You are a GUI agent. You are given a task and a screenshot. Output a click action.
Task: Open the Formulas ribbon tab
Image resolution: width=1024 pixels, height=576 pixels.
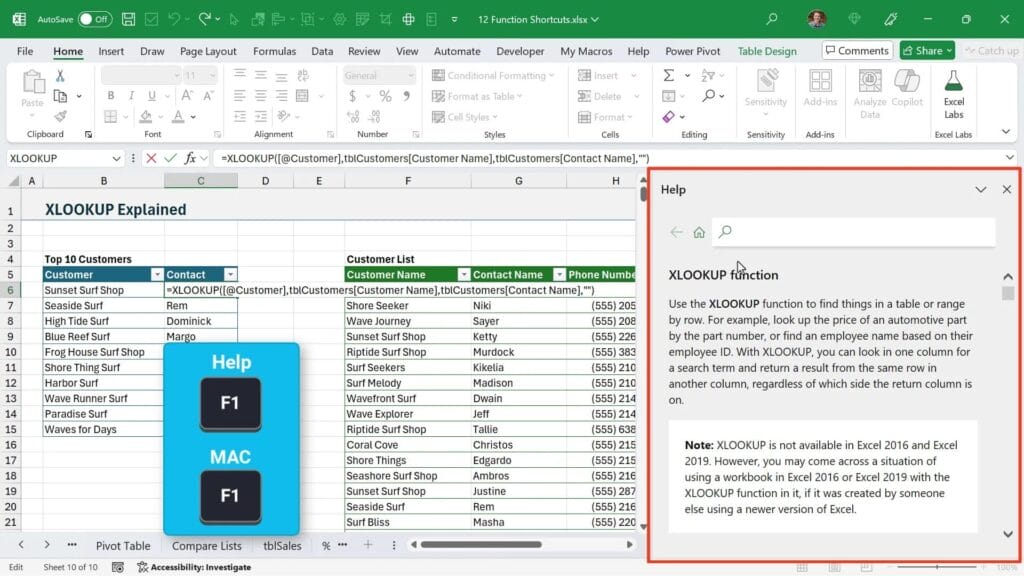tap(274, 51)
